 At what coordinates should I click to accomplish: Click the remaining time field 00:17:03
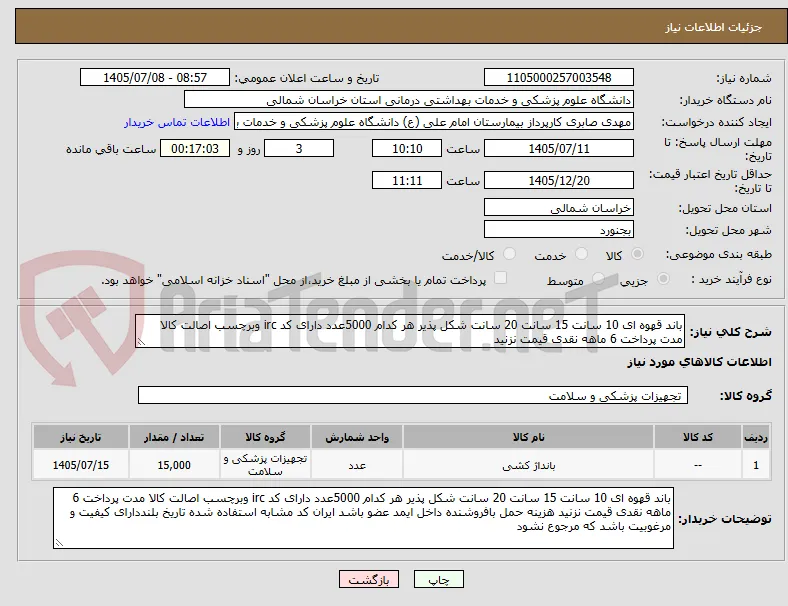click(195, 148)
